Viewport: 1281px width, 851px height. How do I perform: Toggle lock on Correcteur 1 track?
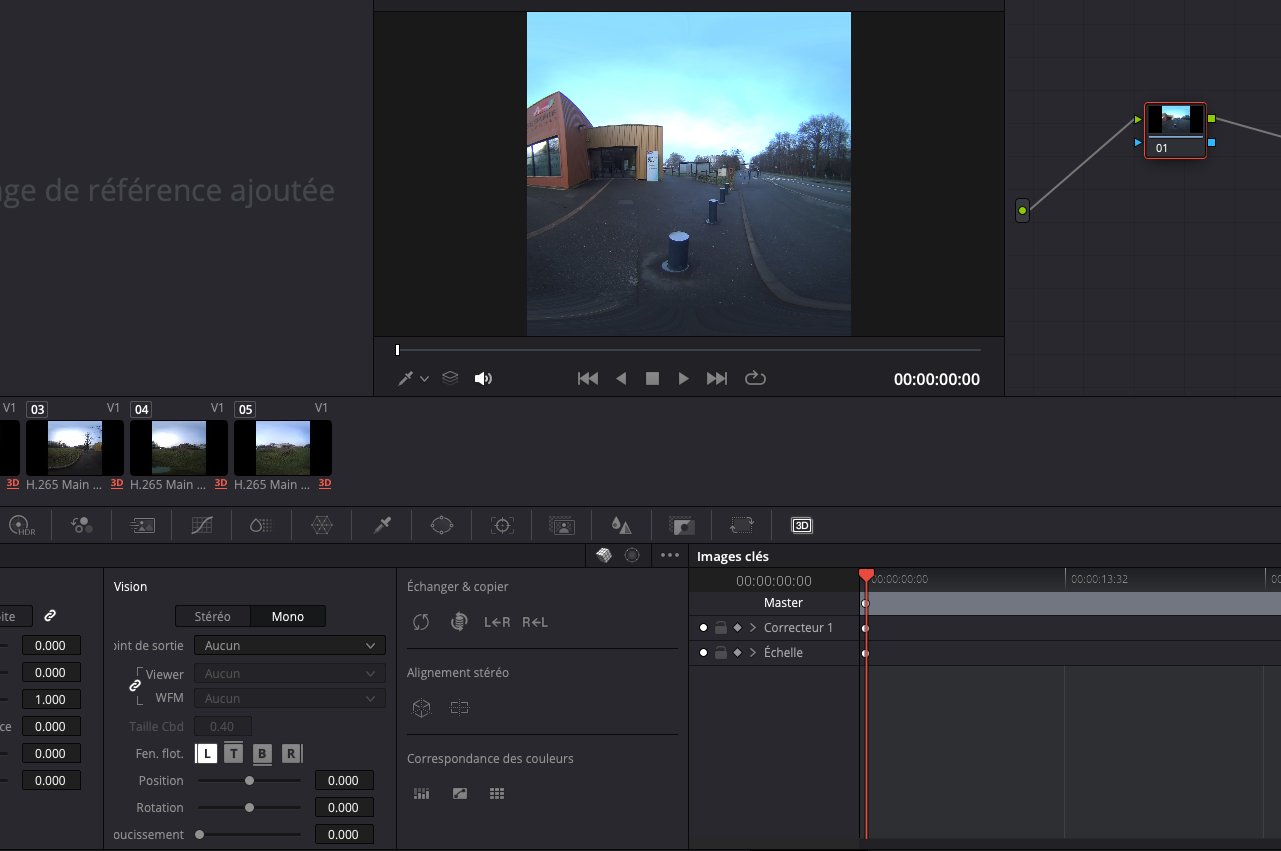(720, 628)
